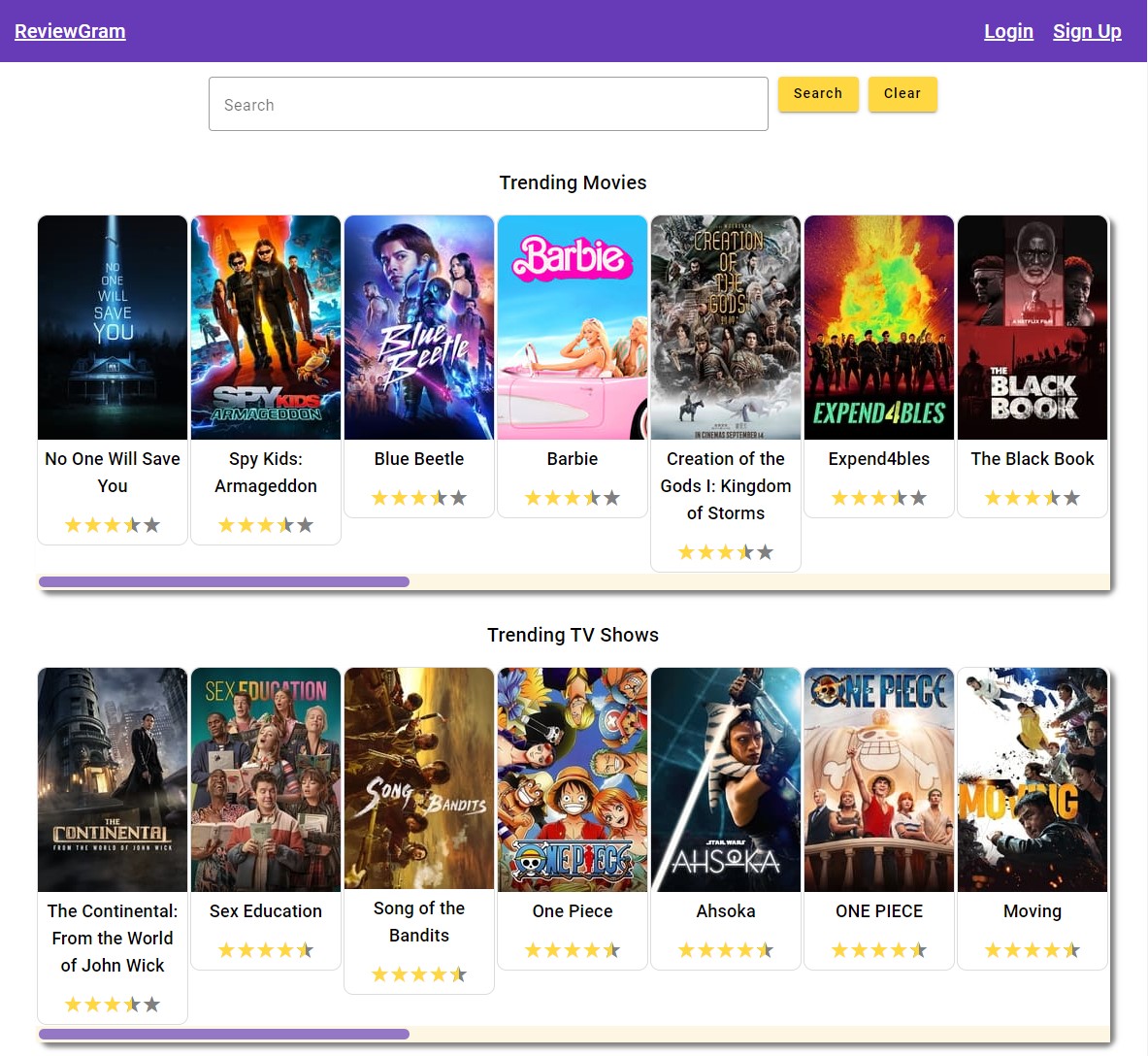Select the Blue Beetle poster
Image resolution: width=1148 pixels, height=1056 pixels.
click(x=419, y=328)
